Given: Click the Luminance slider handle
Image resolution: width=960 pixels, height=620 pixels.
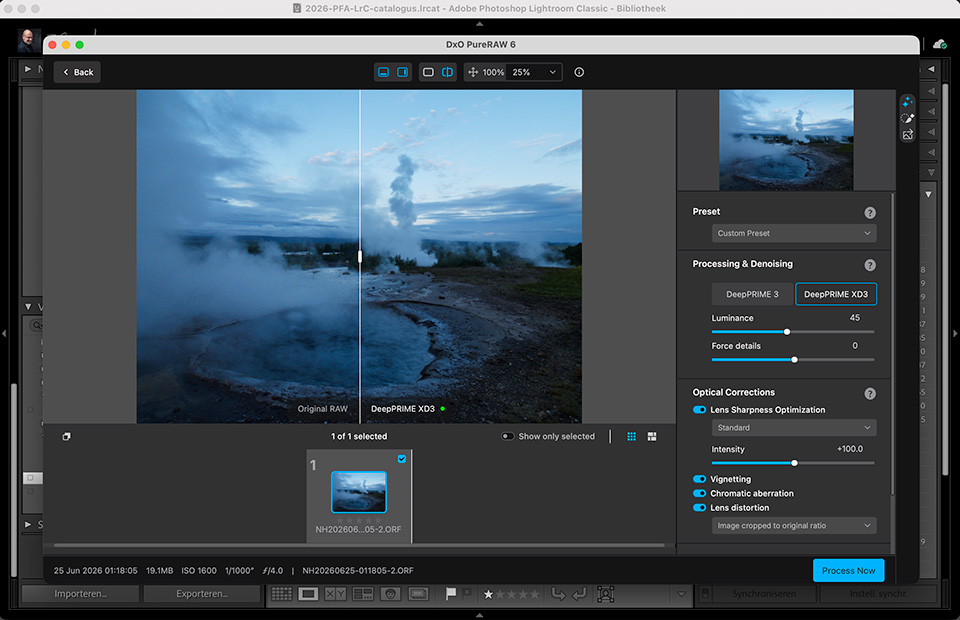Looking at the screenshot, I should [x=787, y=332].
